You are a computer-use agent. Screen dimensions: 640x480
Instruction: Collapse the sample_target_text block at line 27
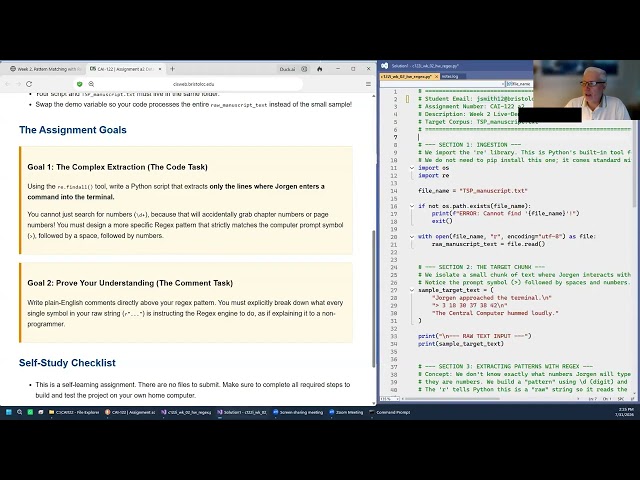pos(412,290)
